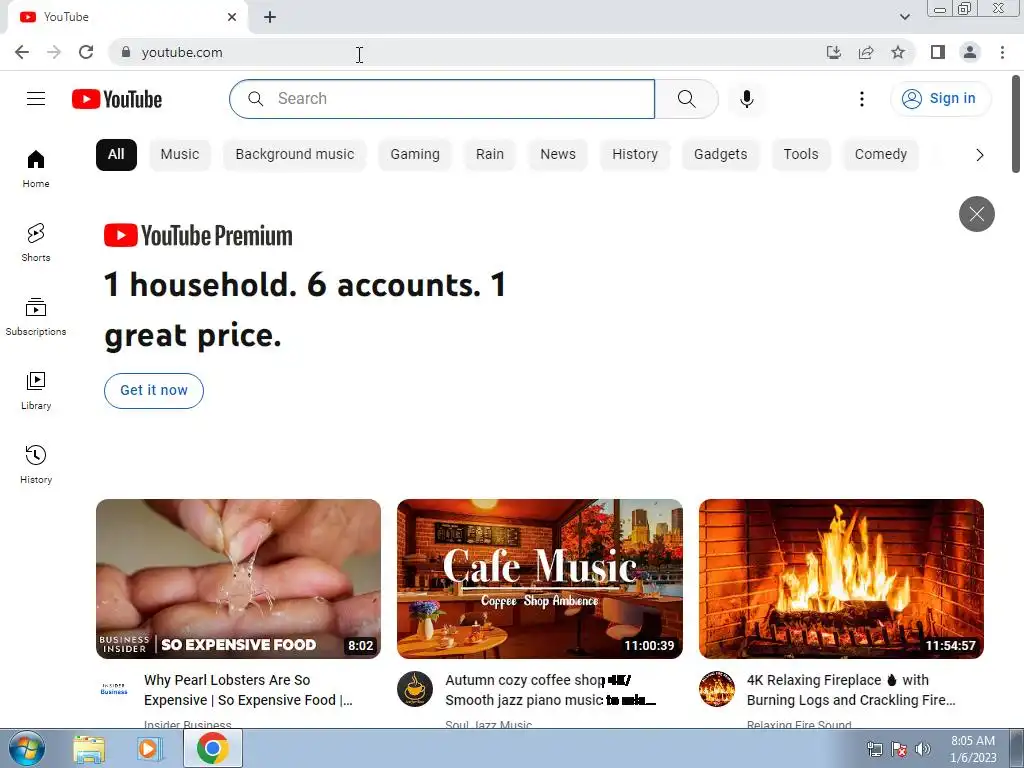Viewport: 1024px width, 768px height.
Task: Select the Rain filter chip
Action: (490, 155)
